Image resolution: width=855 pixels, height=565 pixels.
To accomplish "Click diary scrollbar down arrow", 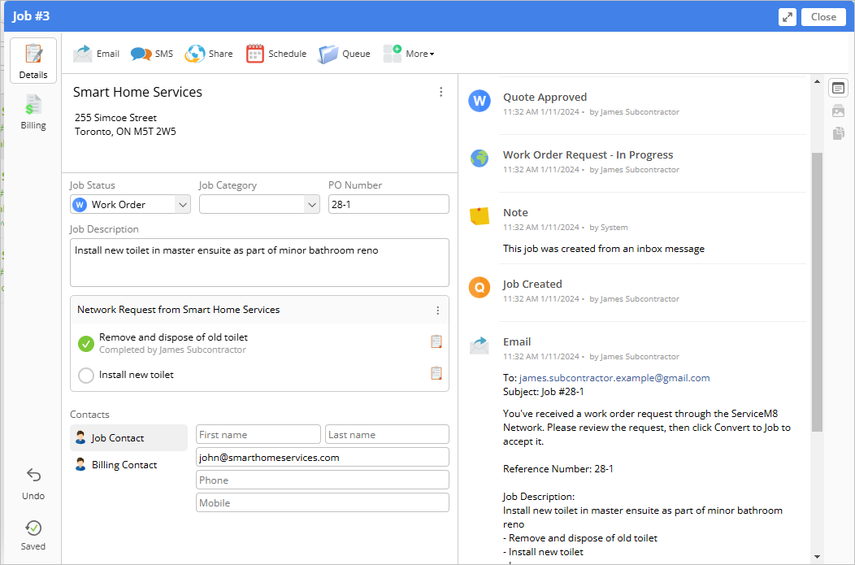I will point(817,557).
